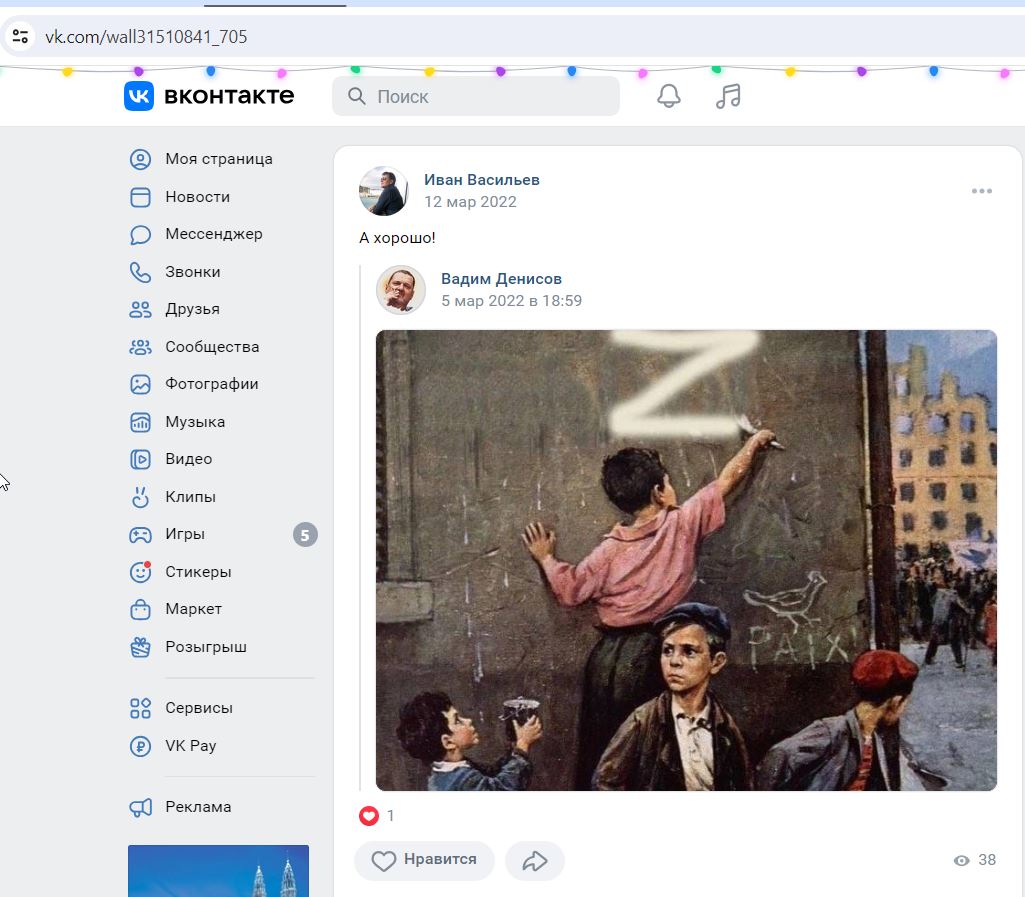
Task: Click the Фотографии picture icon
Action: point(140,384)
